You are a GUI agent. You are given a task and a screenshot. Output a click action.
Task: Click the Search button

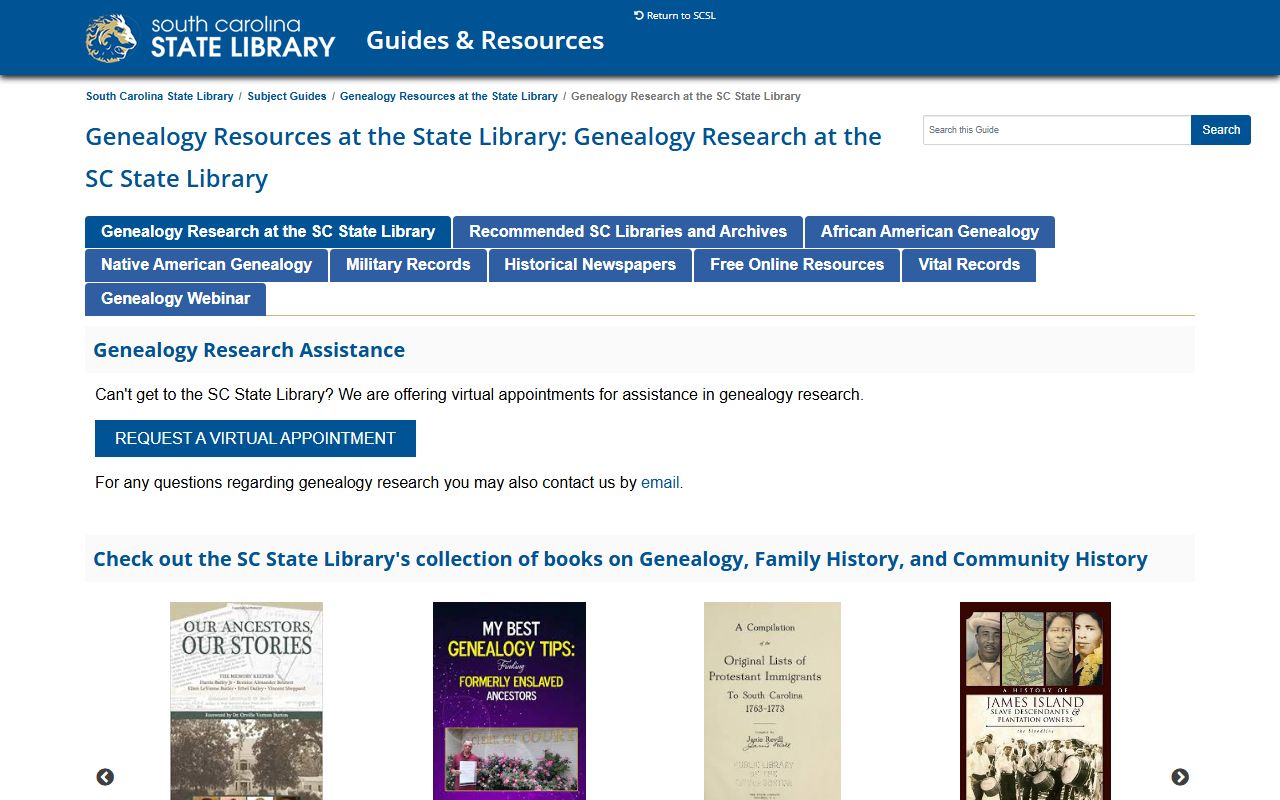(x=1221, y=130)
